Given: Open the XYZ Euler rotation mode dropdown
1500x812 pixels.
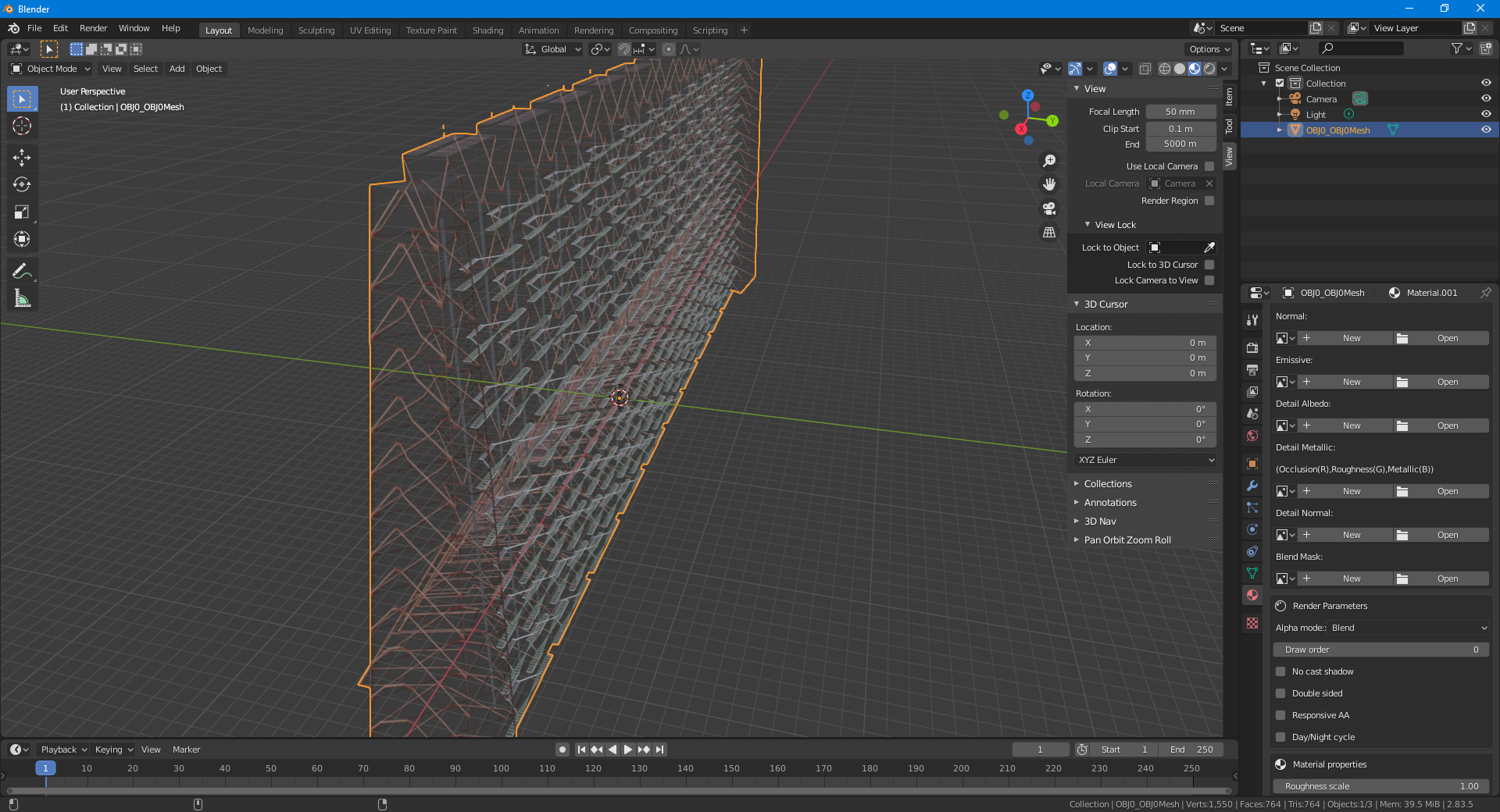Looking at the screenshot, I should pos(1145,460).
